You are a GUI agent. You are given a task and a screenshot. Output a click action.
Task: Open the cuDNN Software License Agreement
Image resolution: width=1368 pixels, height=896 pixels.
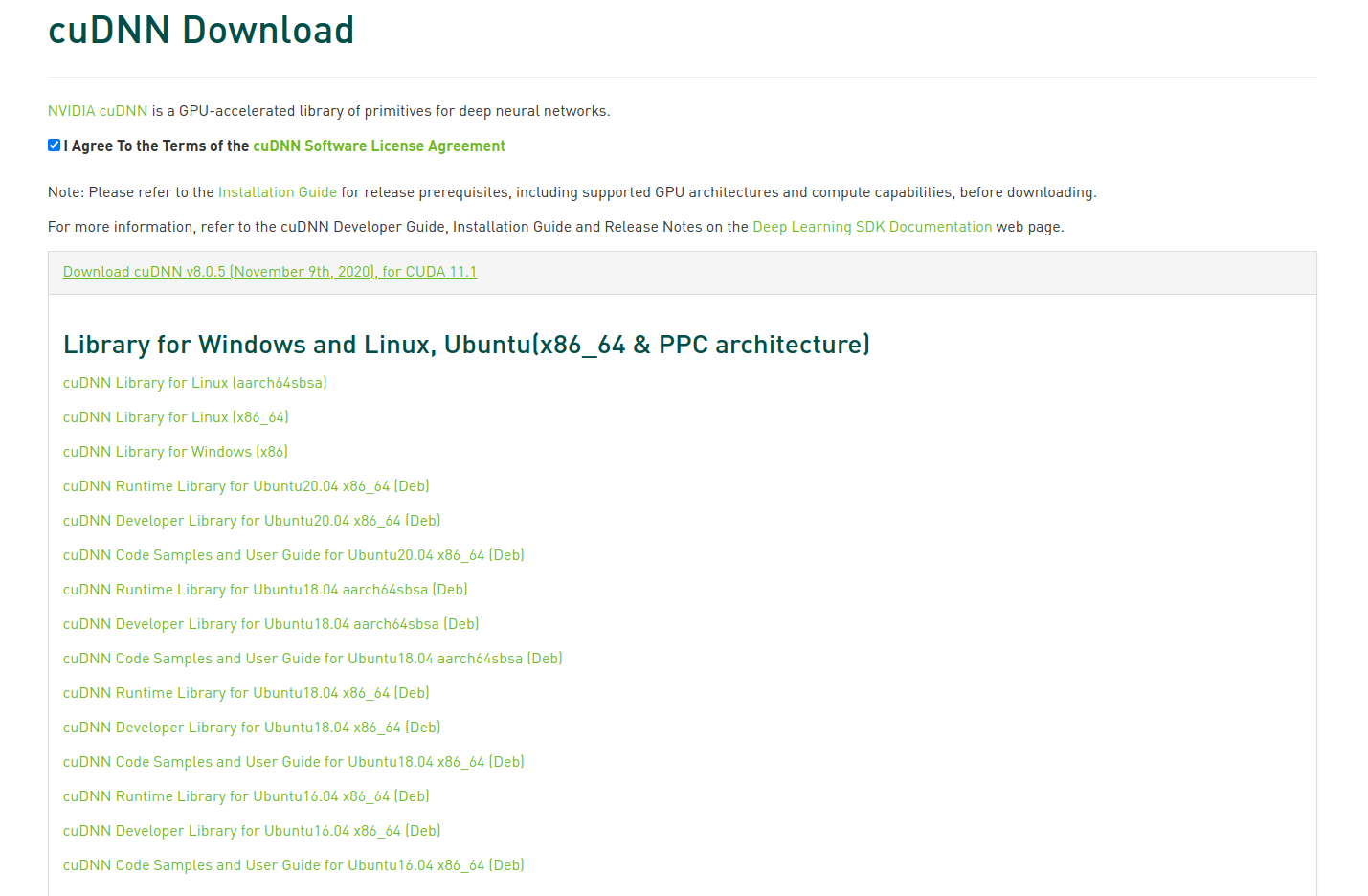point(378,146)
